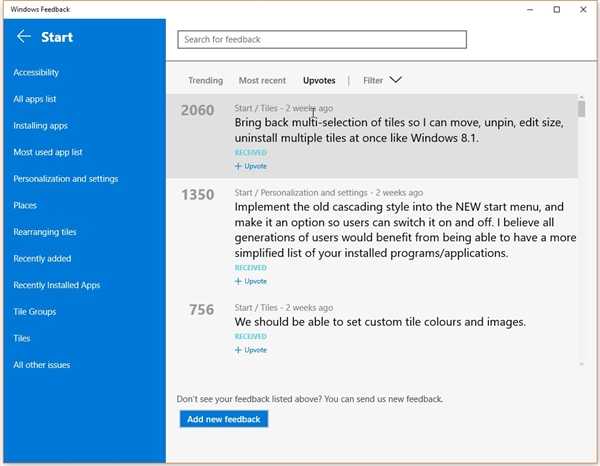This screenshot has height=466, width=600.
Task: Select Personalization and settings in sidebar
Action: click(x=66, y=179)
